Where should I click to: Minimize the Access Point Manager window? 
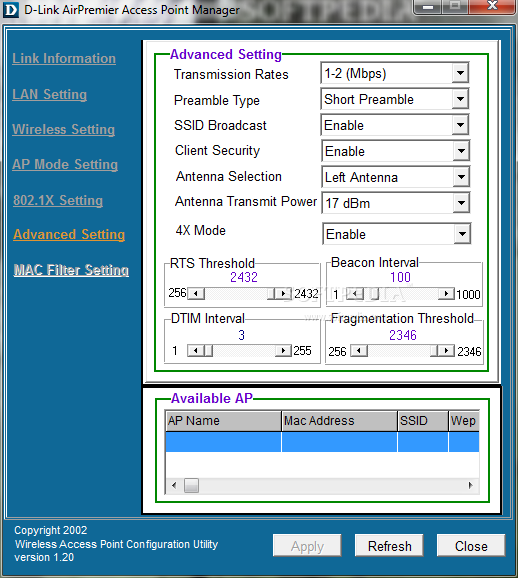[x=428, y=6]
